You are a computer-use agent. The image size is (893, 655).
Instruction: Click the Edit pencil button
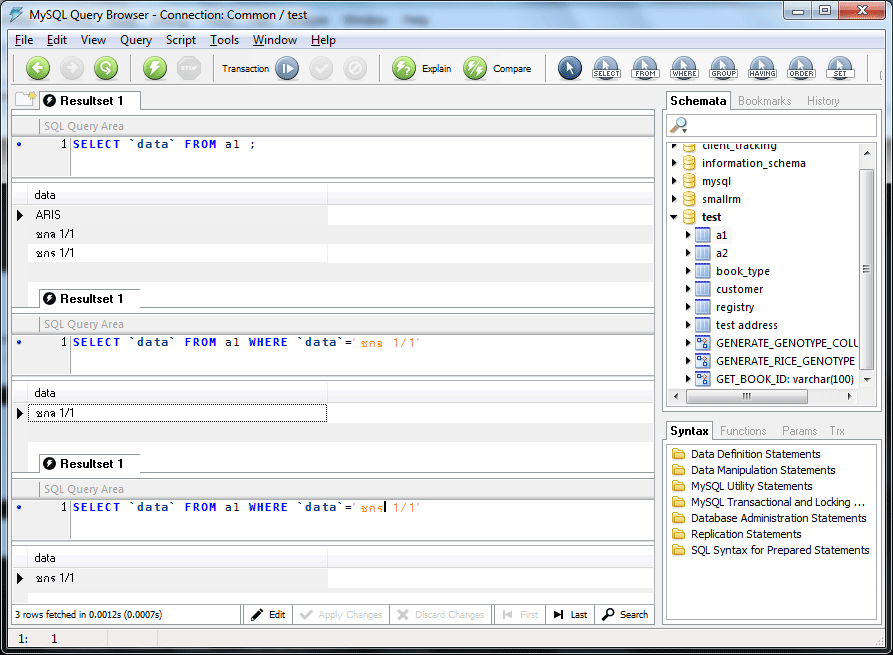pos(268,615)
